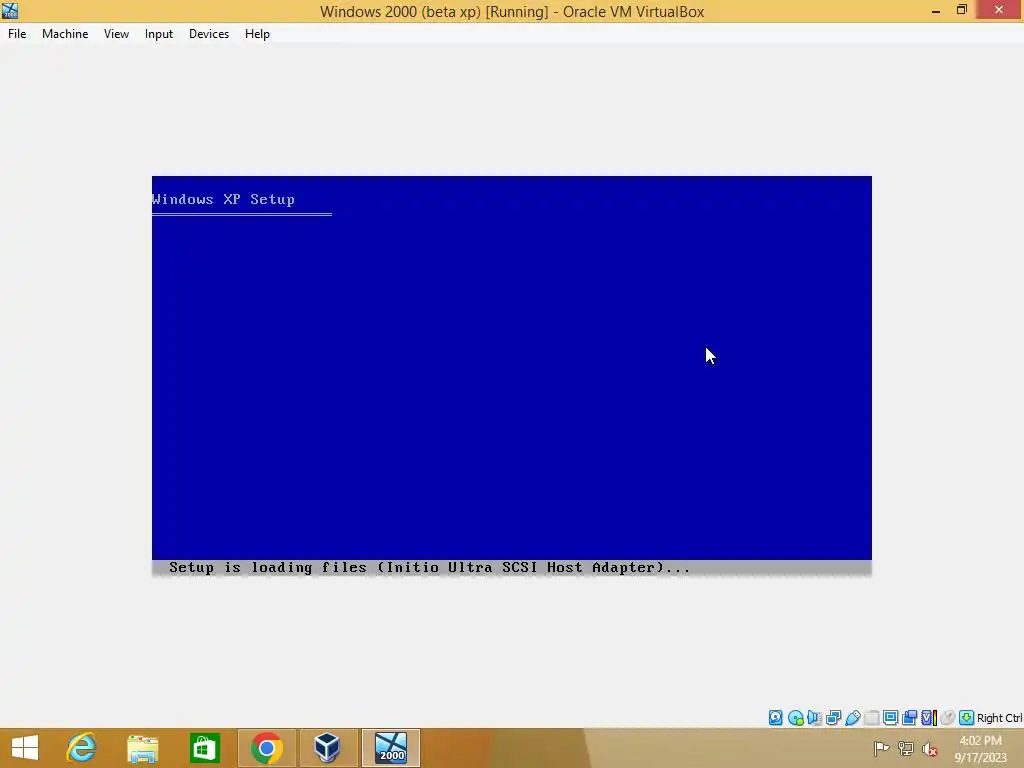Click the audio indicator in VirtualBox status bar

pyautogui.click(x=814, y=718)
